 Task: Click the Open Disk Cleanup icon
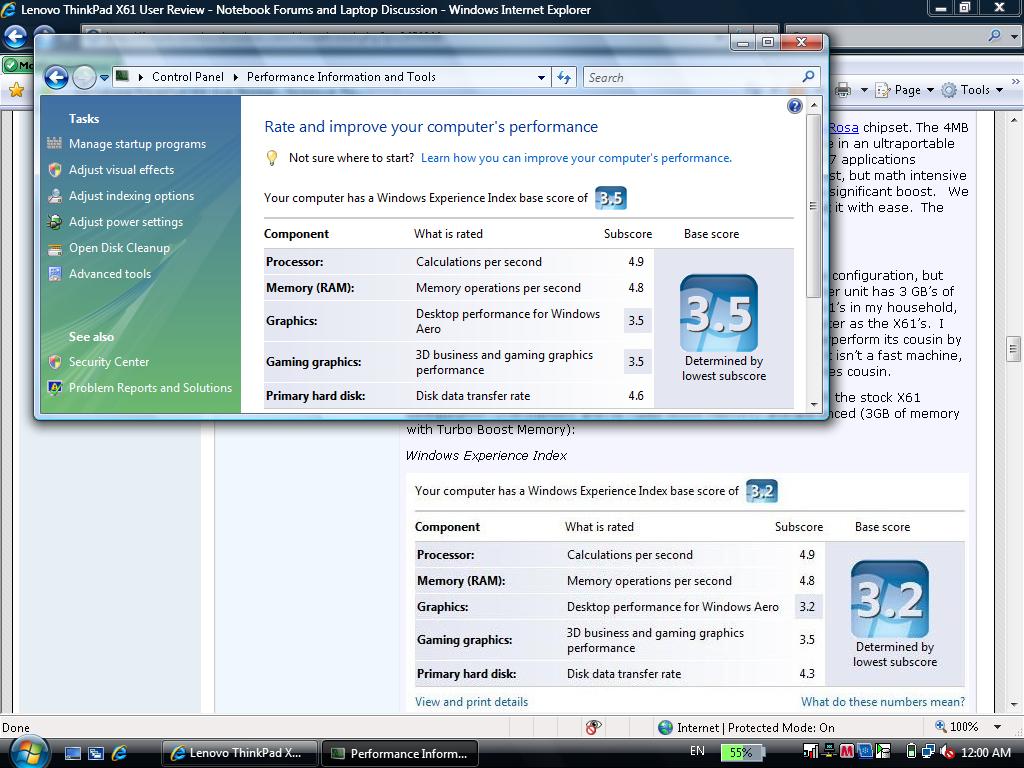coord(55,248)
